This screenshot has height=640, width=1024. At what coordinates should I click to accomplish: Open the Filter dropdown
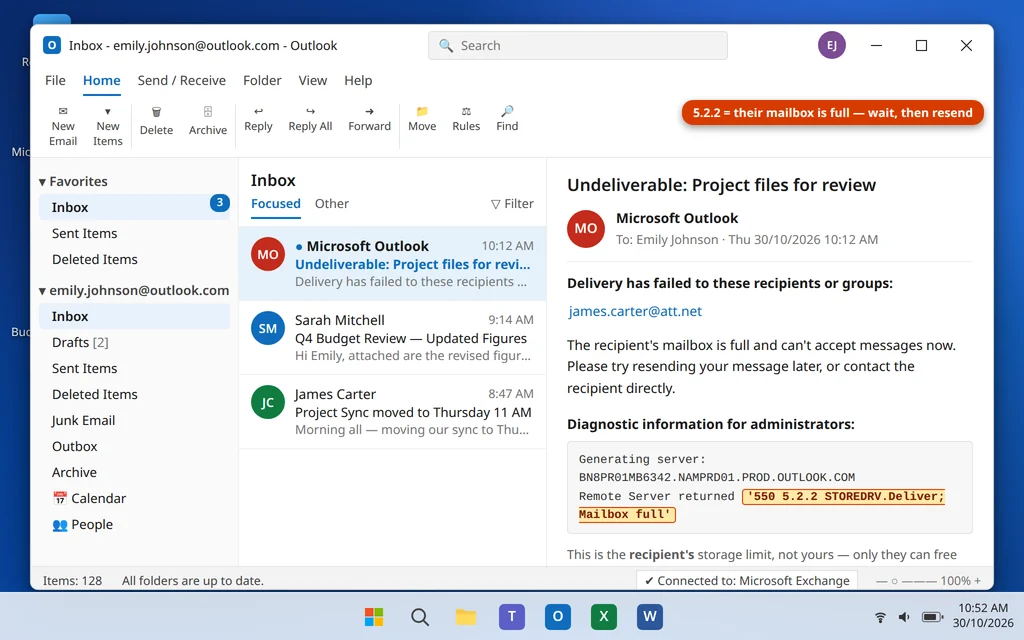[512, 204]
